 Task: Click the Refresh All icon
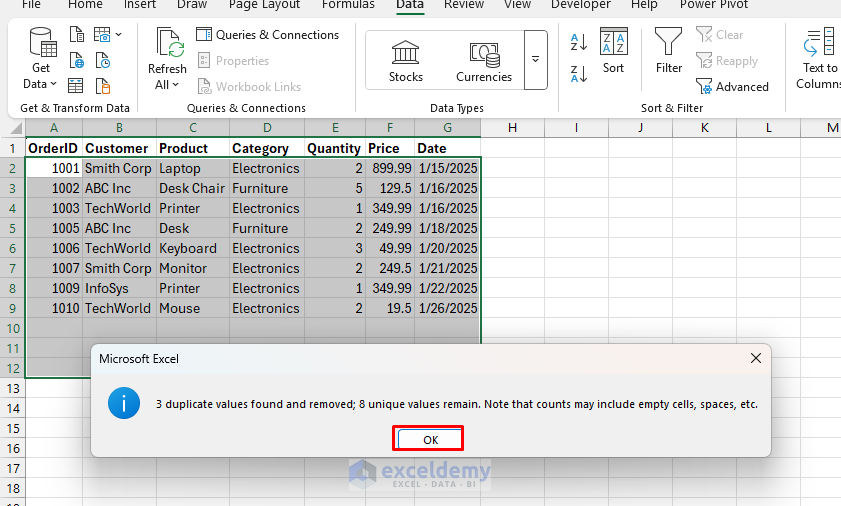point(169,43)
